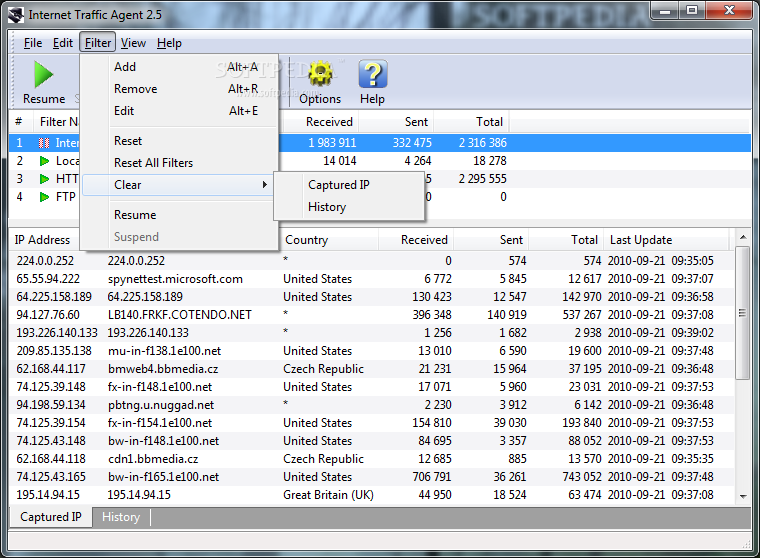Click the window resize grip in the status bar

tap(747, 545)
